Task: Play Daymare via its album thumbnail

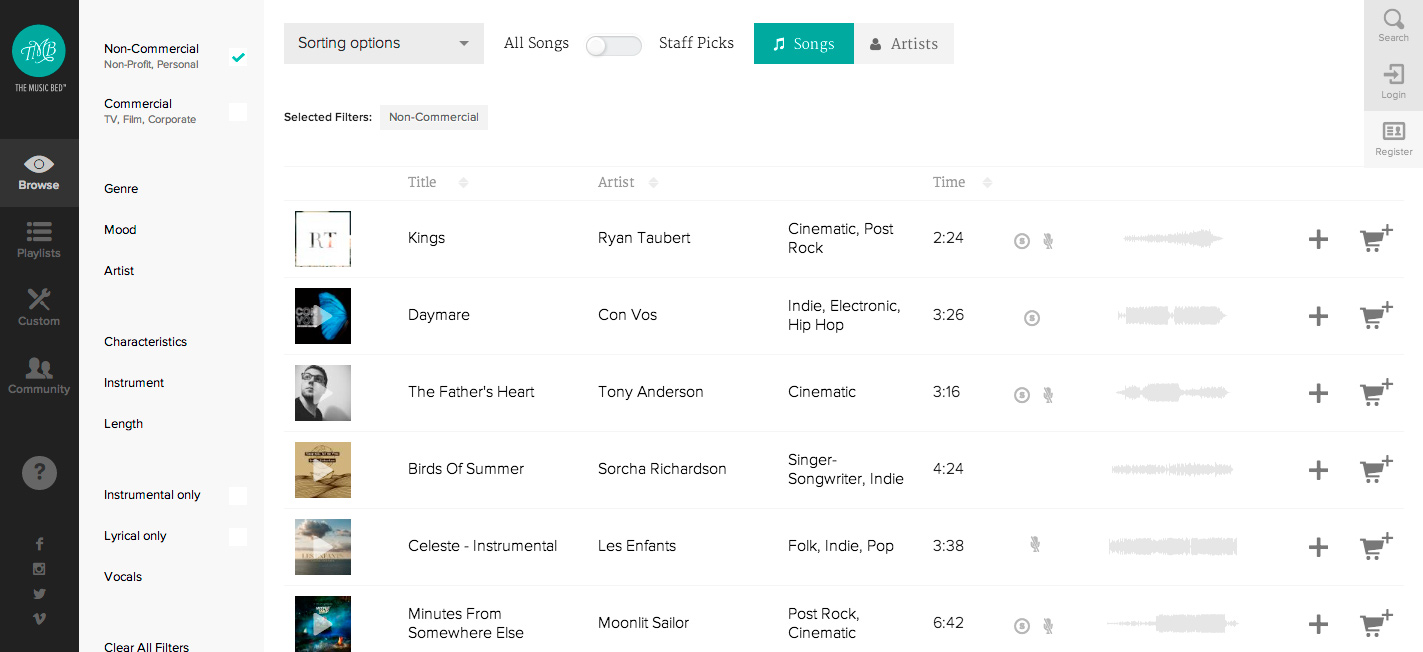Action: tap(323, 316)
